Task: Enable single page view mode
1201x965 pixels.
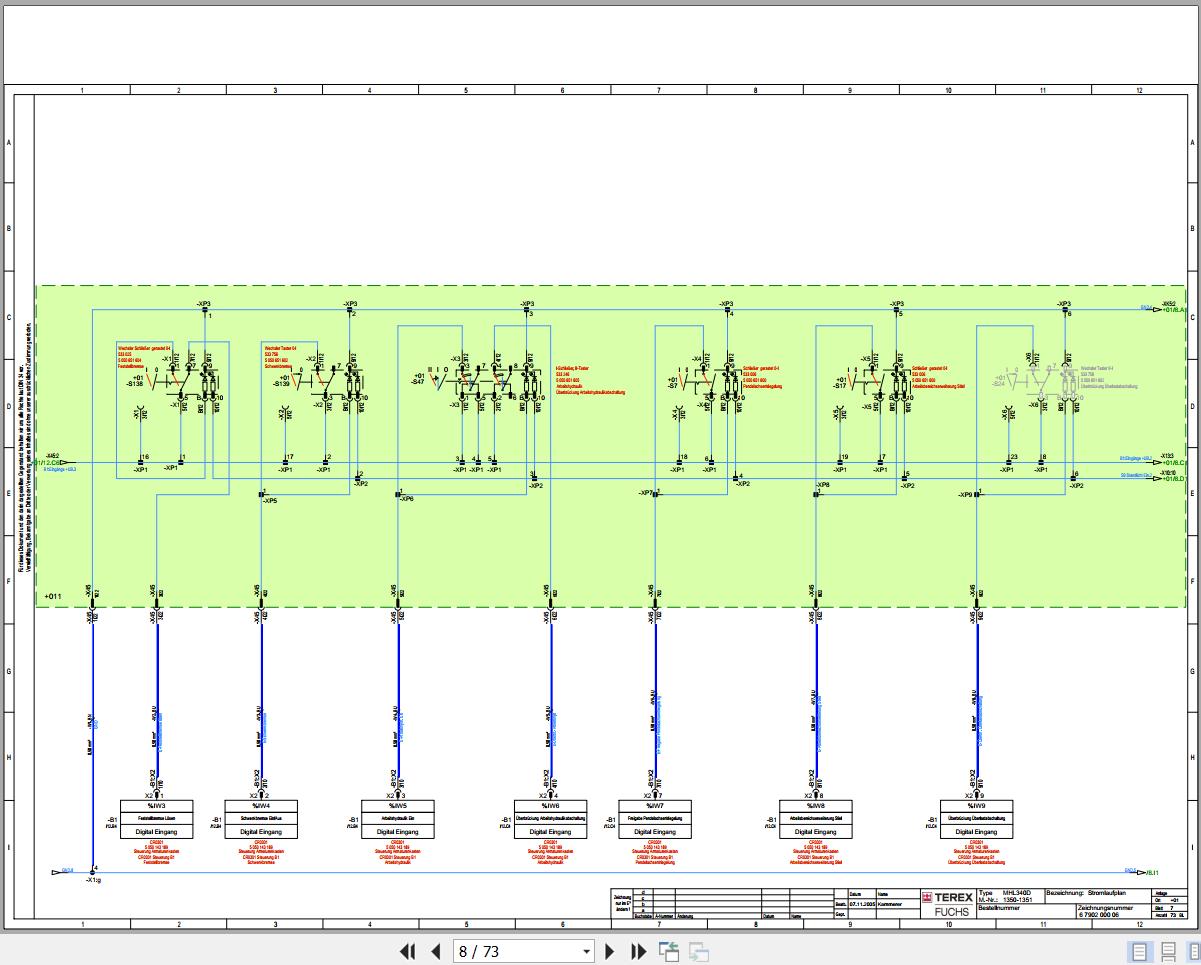Action: coord(1139,951)
